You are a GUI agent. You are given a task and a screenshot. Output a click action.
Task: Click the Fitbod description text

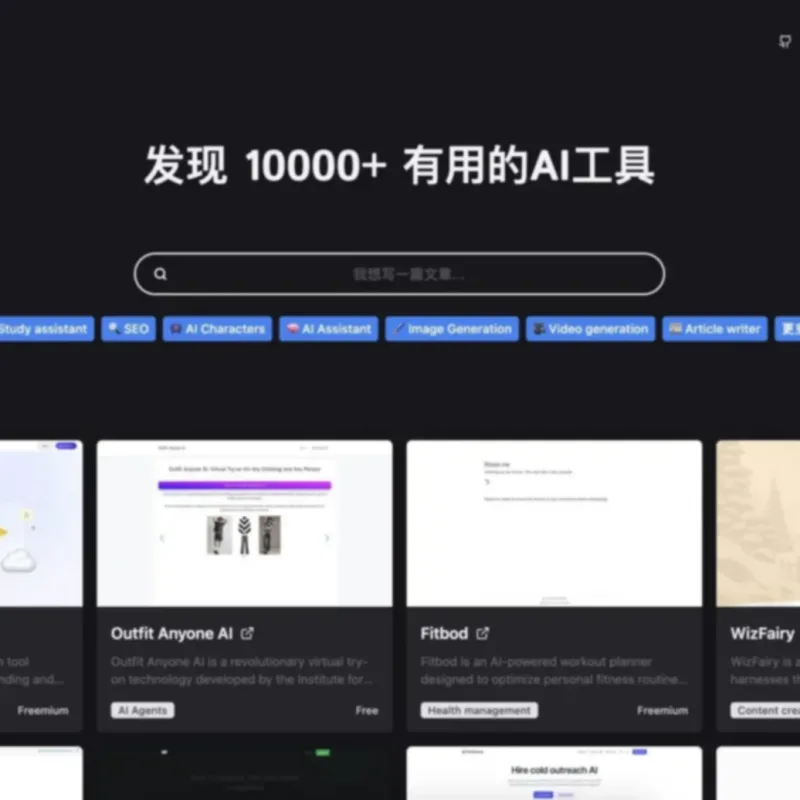554,670
